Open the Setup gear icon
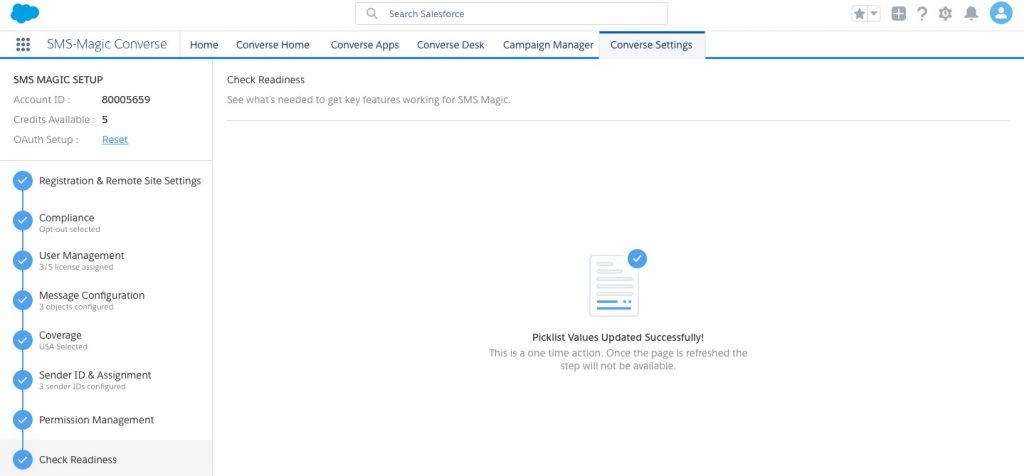Image resolution: width=1024 pixels, height=476 pixels. pyautogui.click(x=945, y=14)
